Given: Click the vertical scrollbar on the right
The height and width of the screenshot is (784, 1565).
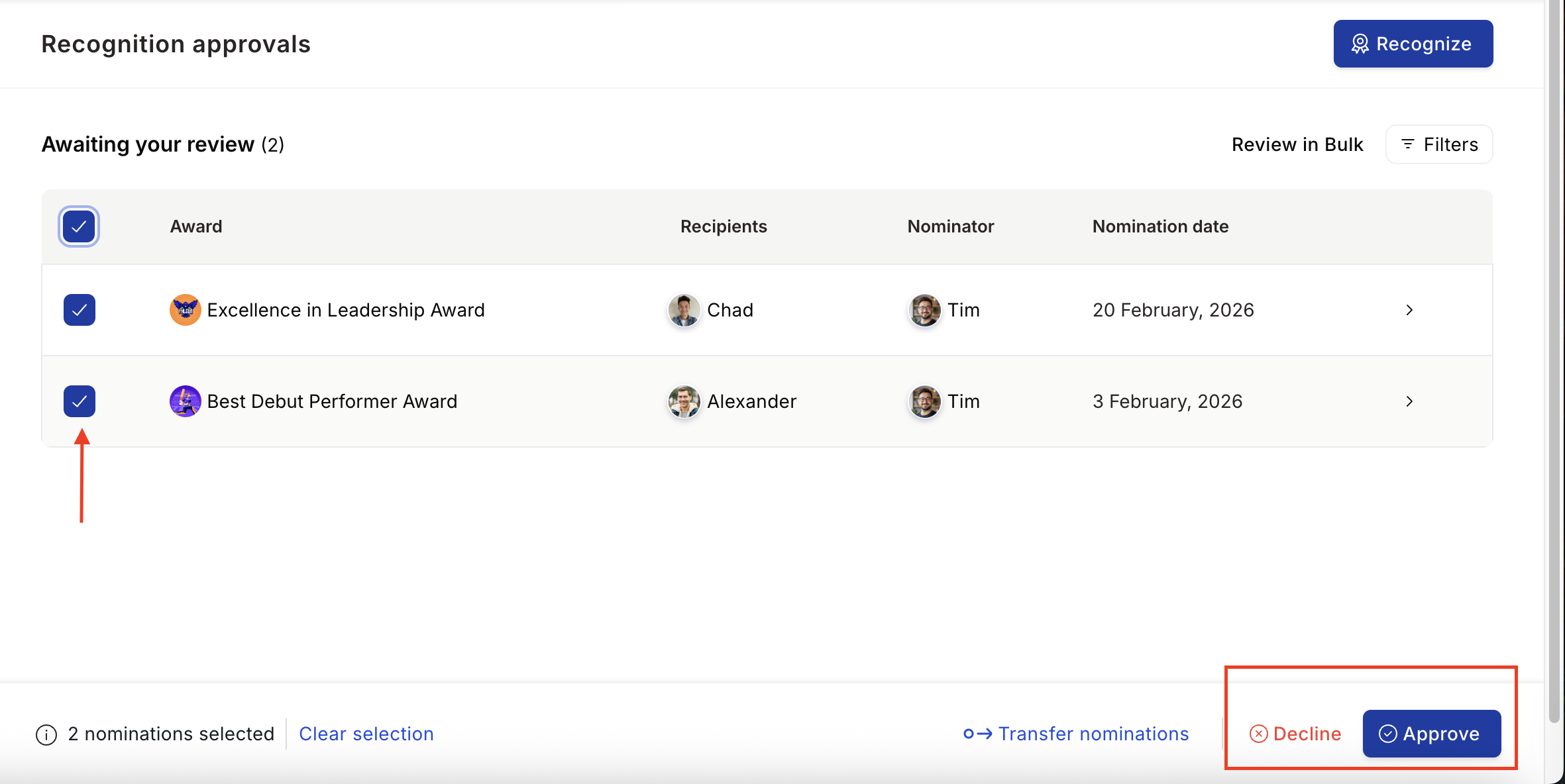Looking at the screenshot, I should click(x=1554, y=361).
